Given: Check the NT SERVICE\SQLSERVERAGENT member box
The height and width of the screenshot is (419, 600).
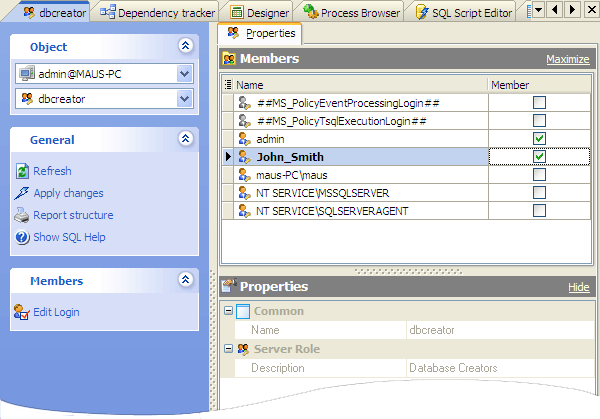Looking at the screenshot, I should pos(539,211).
